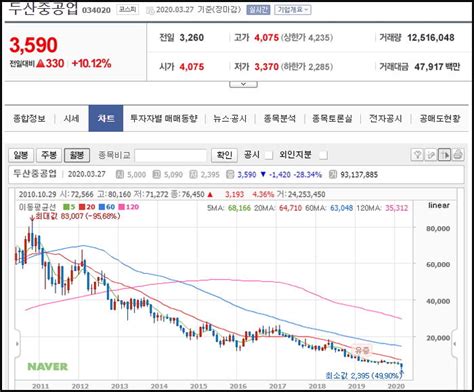
Task: Open the 시세 tab
Action: 71,118
